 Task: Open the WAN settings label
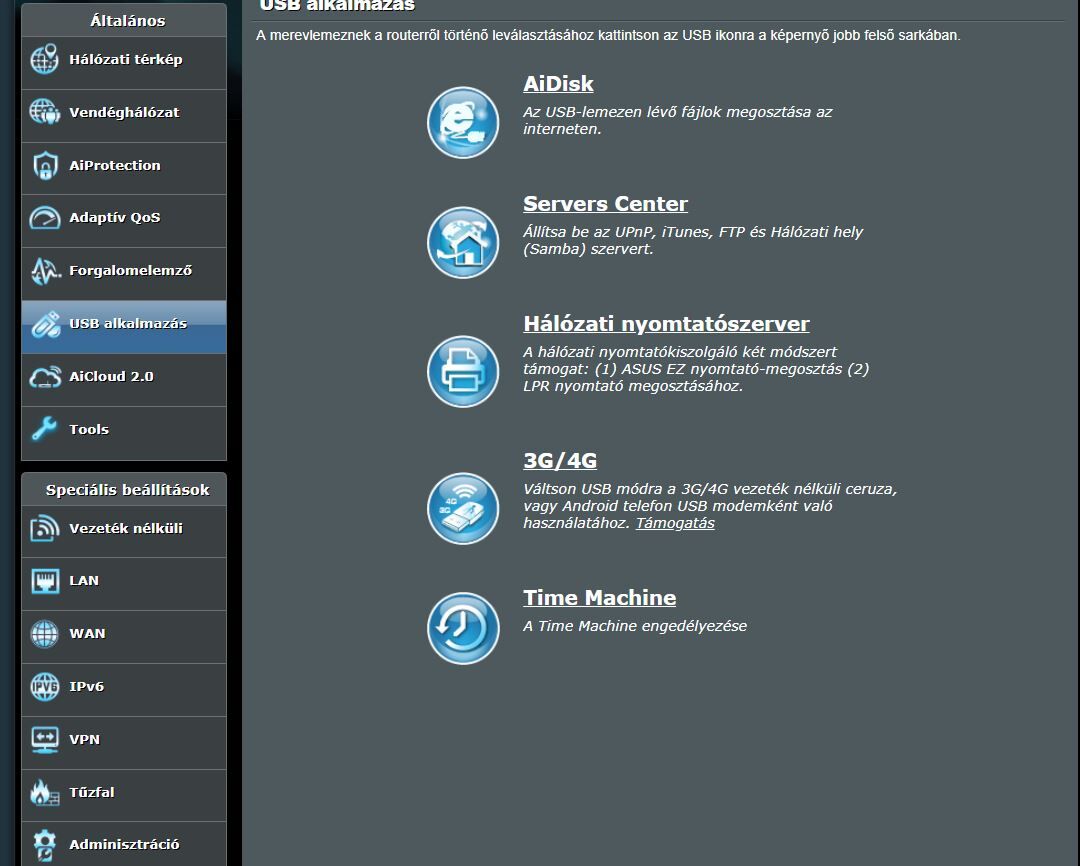tap(87, 634)
